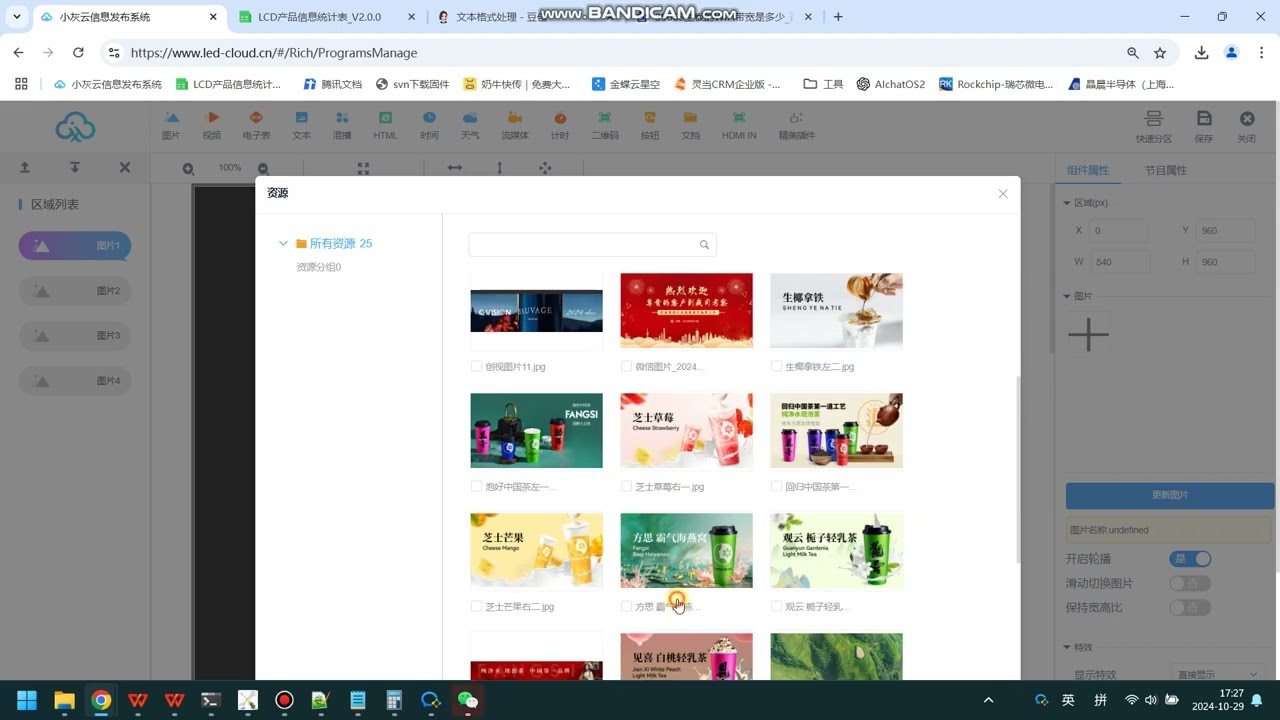Add the 按钮 button component
1280x720 pixels.
(x=650, y=126)
